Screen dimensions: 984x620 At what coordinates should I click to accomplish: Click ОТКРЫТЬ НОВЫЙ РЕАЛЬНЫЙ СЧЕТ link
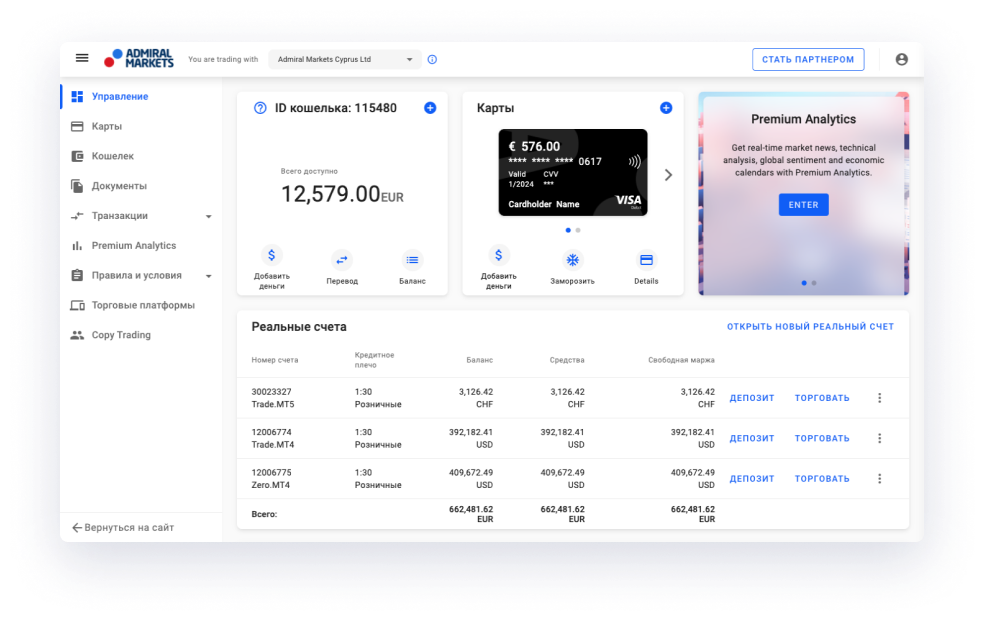[x=810, y=326]
